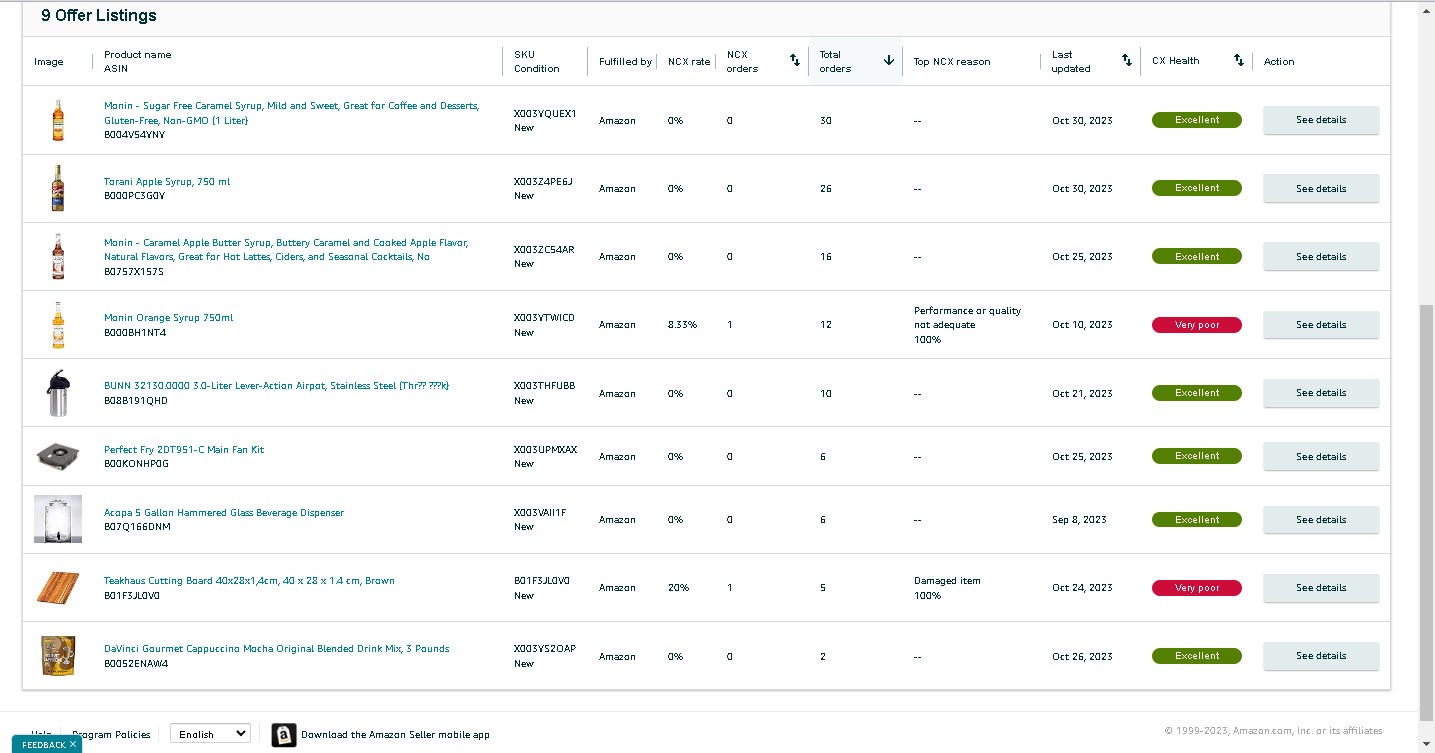Click the Top NCX reason column header

tap(952, 62)
